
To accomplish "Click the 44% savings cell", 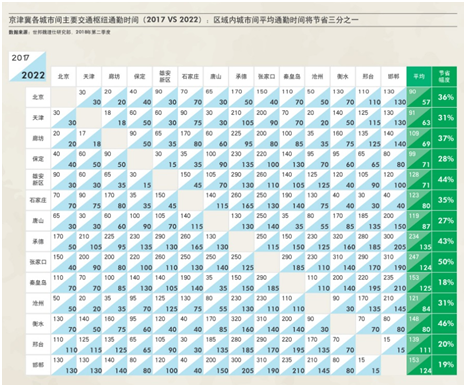I will click(444, 180).
